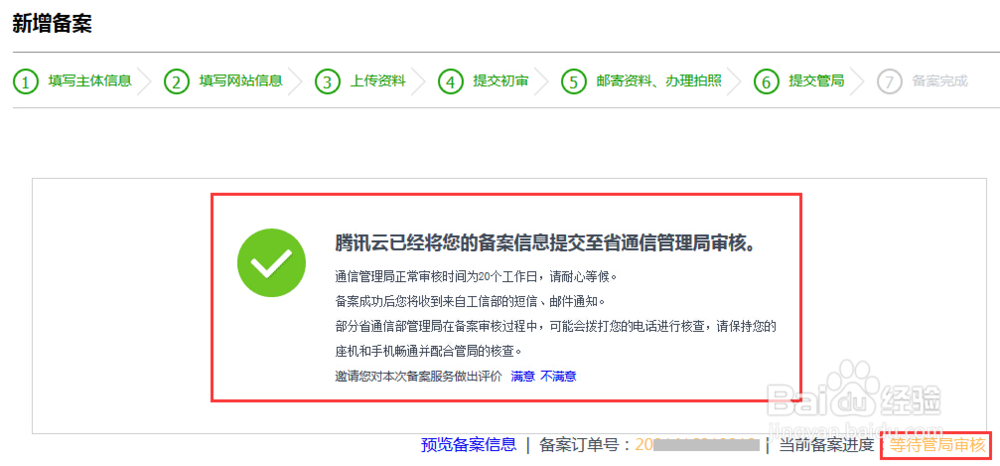Click the 等待管局审核 status text
This screenshot has width=1000, height=466.
938,446
